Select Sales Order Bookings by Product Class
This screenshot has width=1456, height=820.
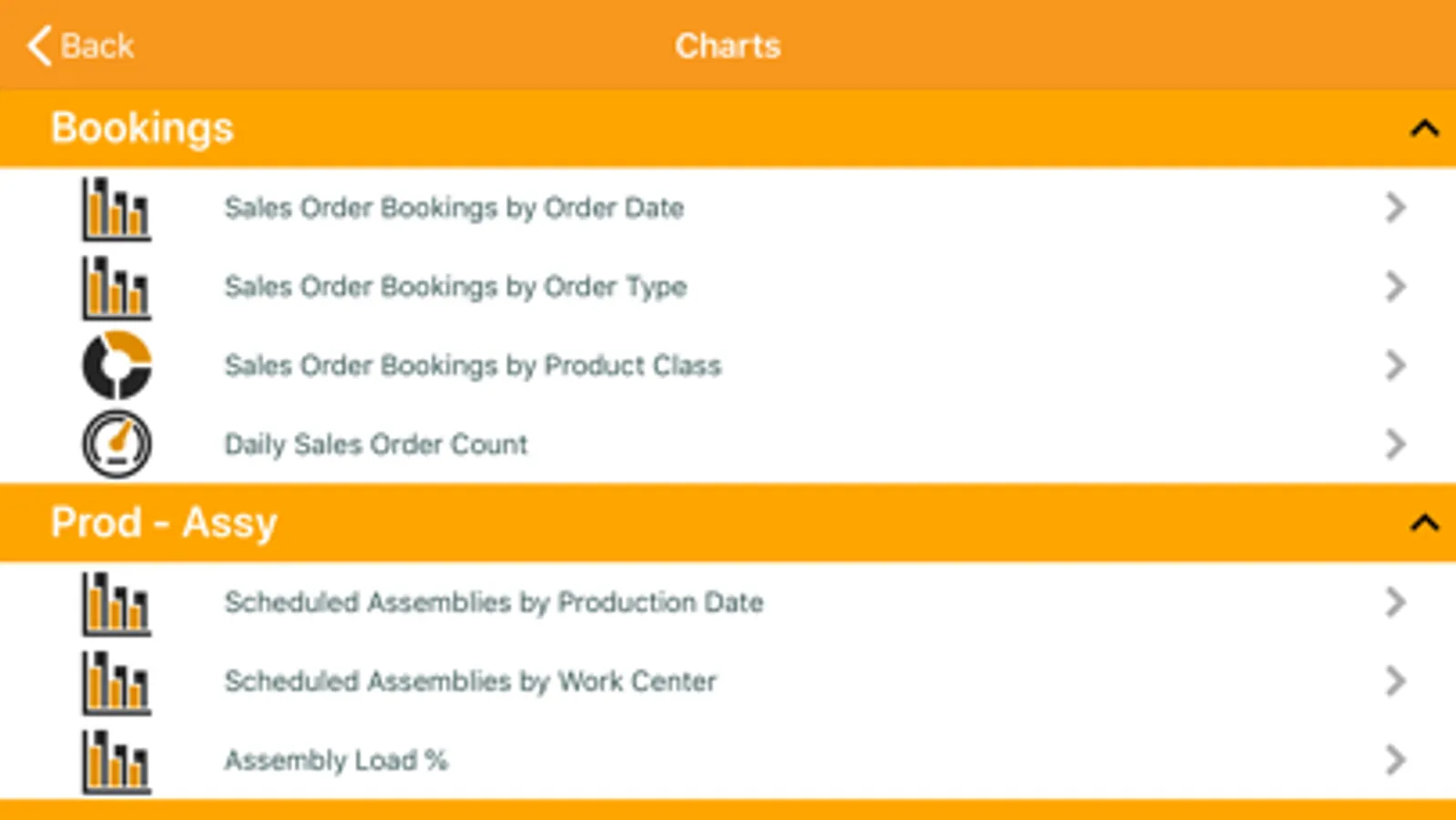pyautogui.click(x=473, y=365)
